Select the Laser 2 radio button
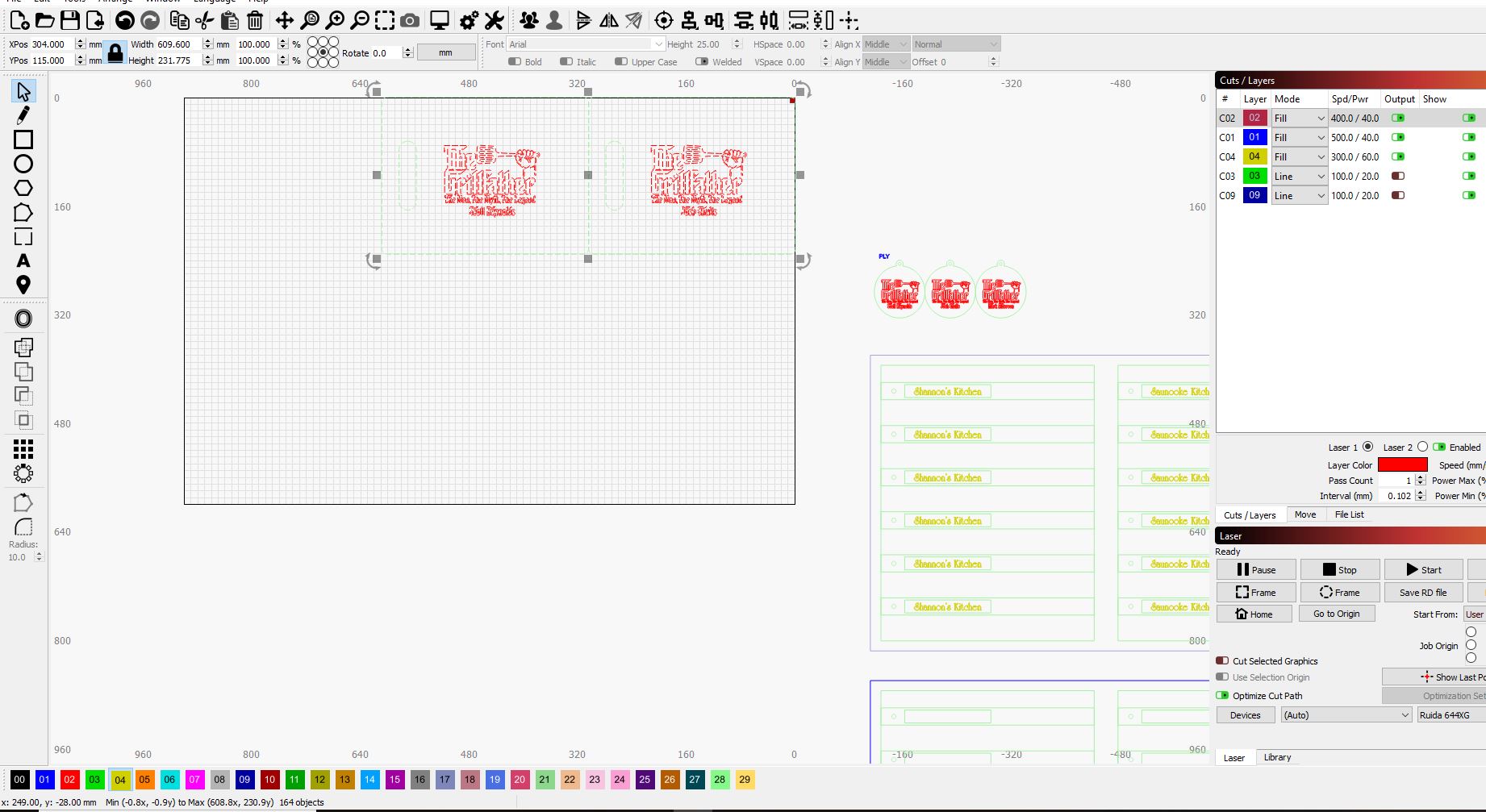The width and height of the screenshot is (1486, 812). click(1422, 447)
